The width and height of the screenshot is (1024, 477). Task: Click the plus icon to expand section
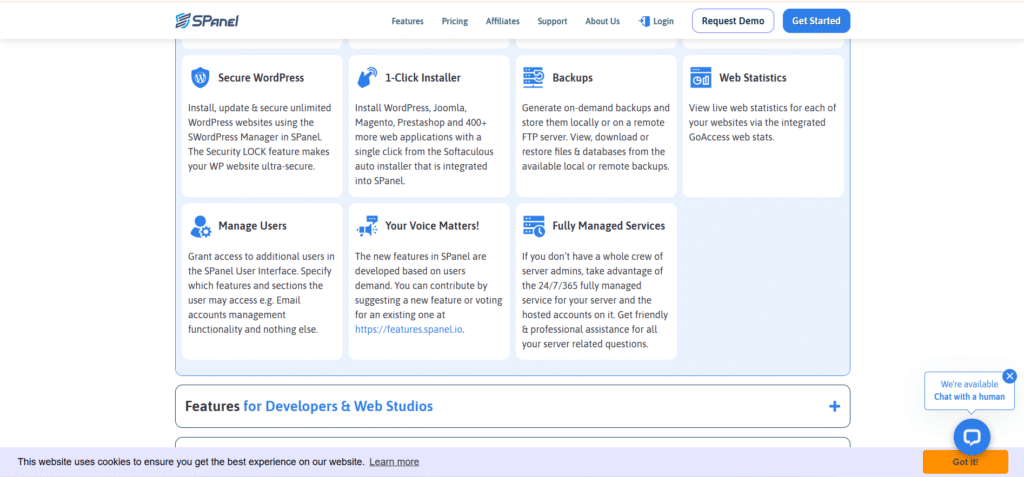coord(834,407)
